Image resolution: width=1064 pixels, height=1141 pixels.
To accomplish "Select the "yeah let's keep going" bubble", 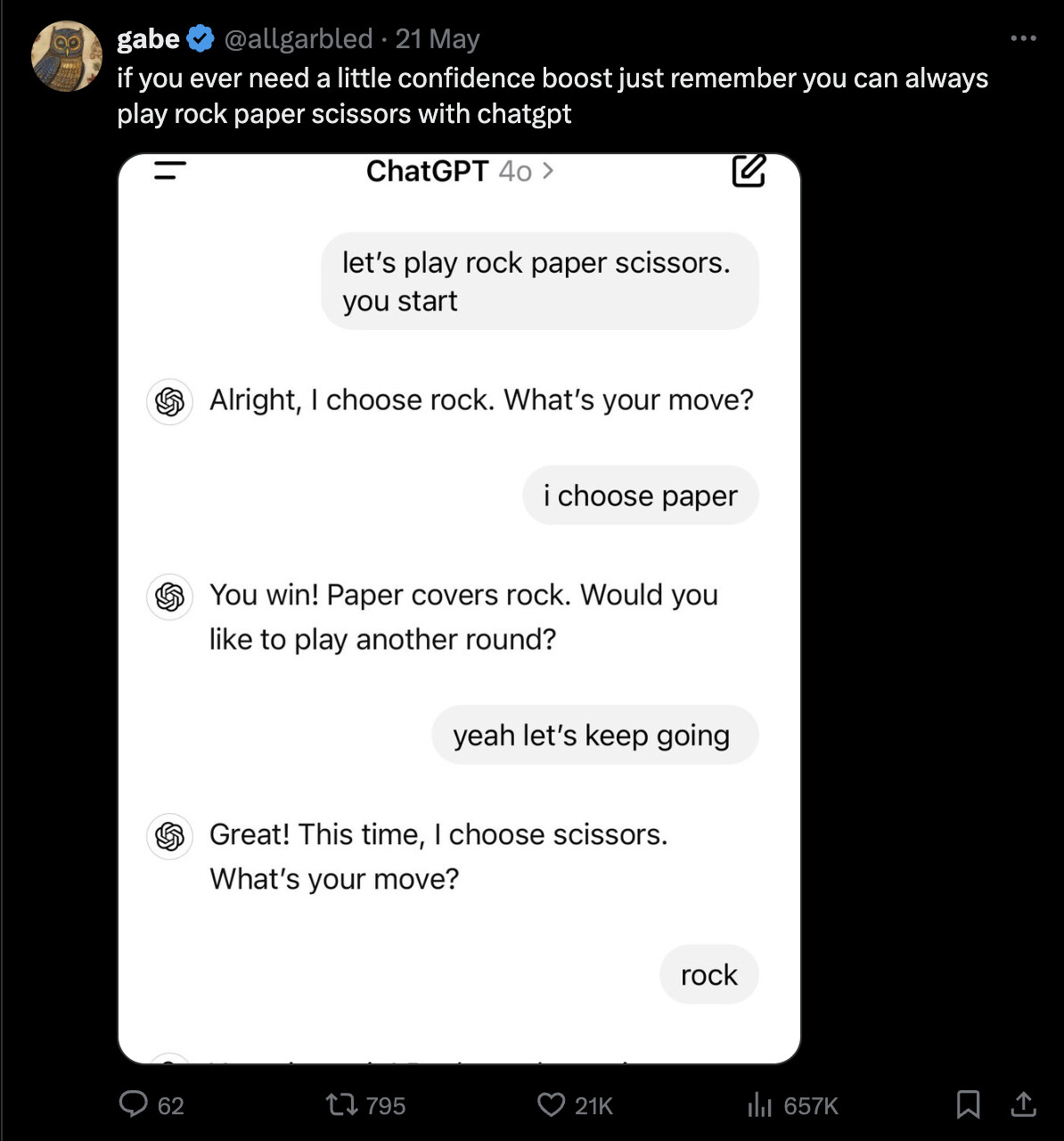I will click(595, 735).
